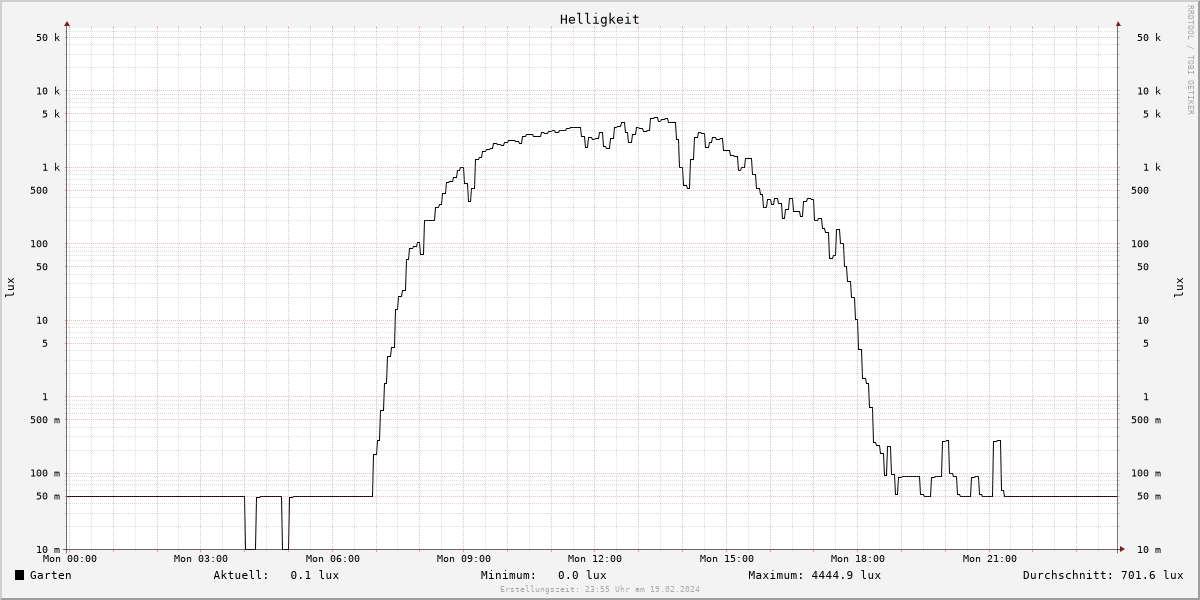
Task: Select the "10 m" tick on the right axis
Action: (x=1149, y=550)
